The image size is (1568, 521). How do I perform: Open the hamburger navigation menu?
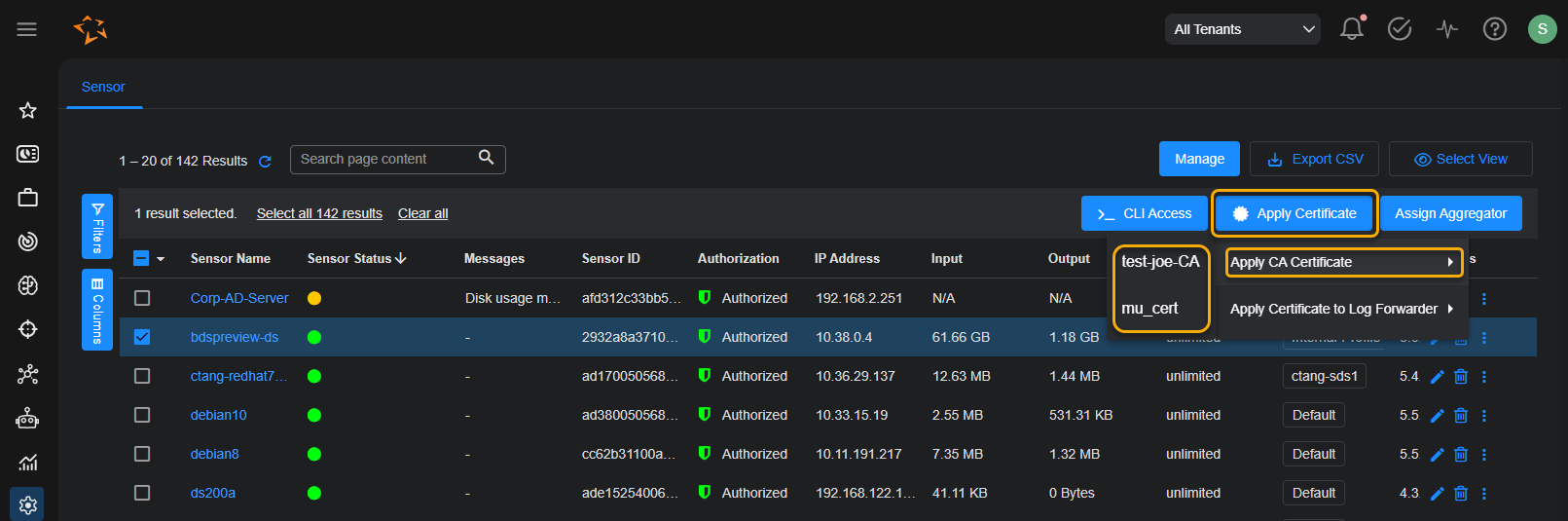[27, 29]
